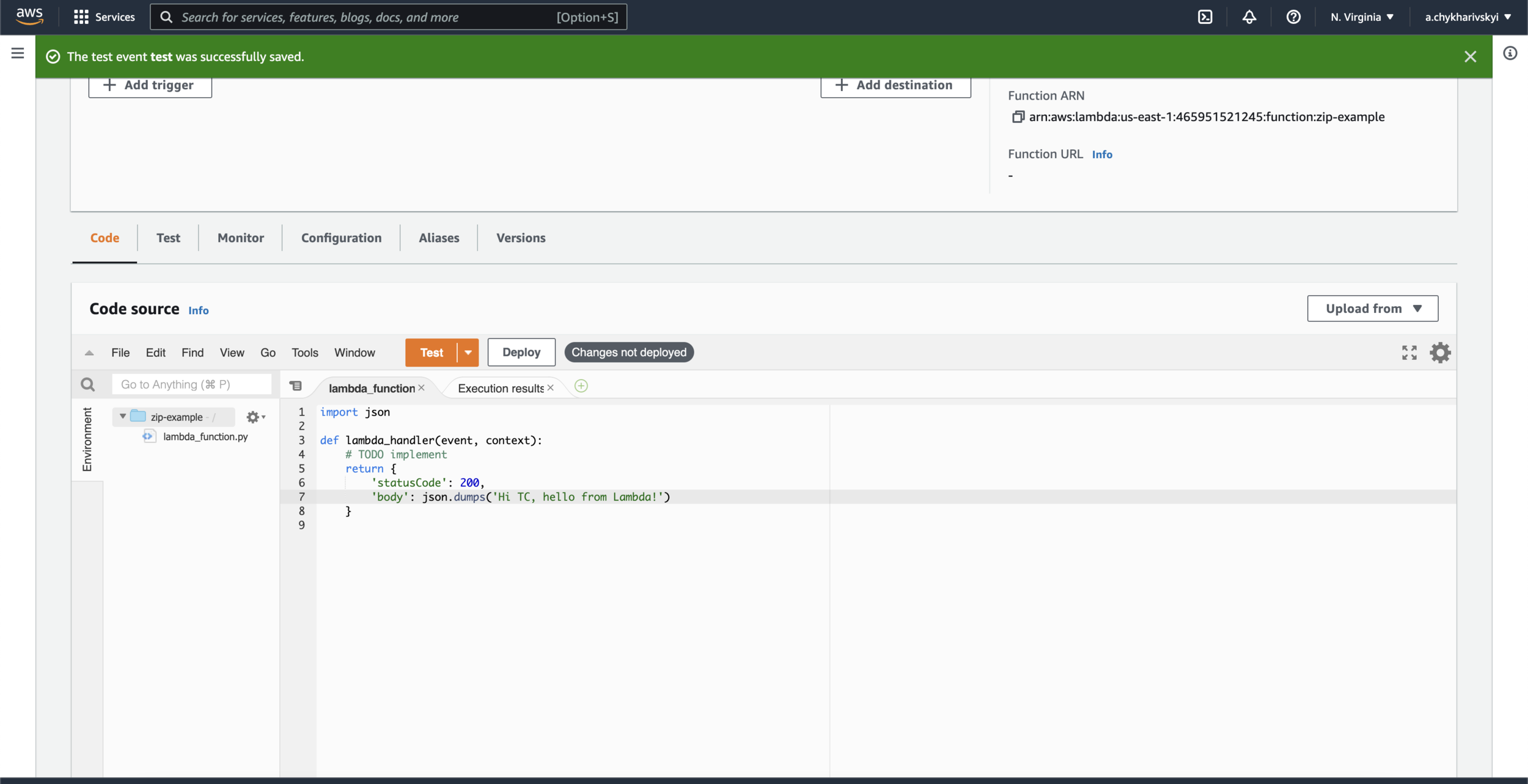
Task: Toggle the Environment side panel
Action: [87, 439]
